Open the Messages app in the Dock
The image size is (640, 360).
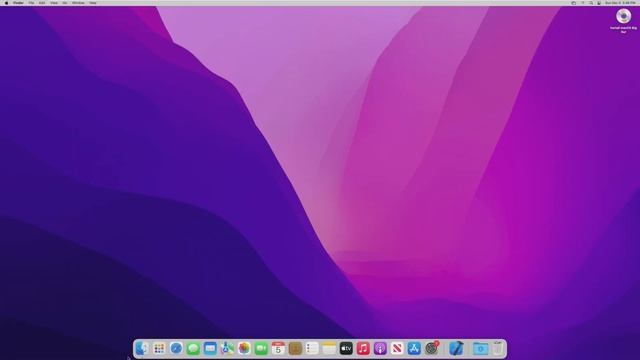point(193,349)
